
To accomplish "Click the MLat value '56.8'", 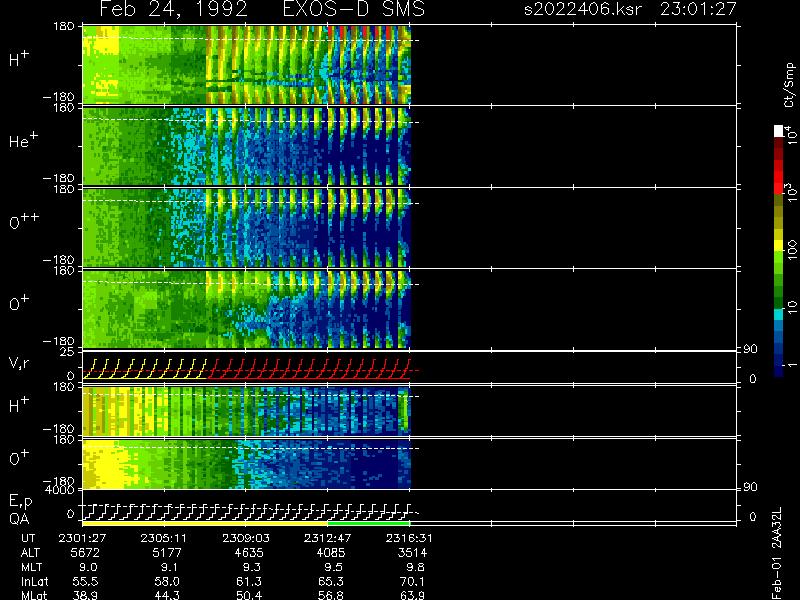I will (330, 595).
